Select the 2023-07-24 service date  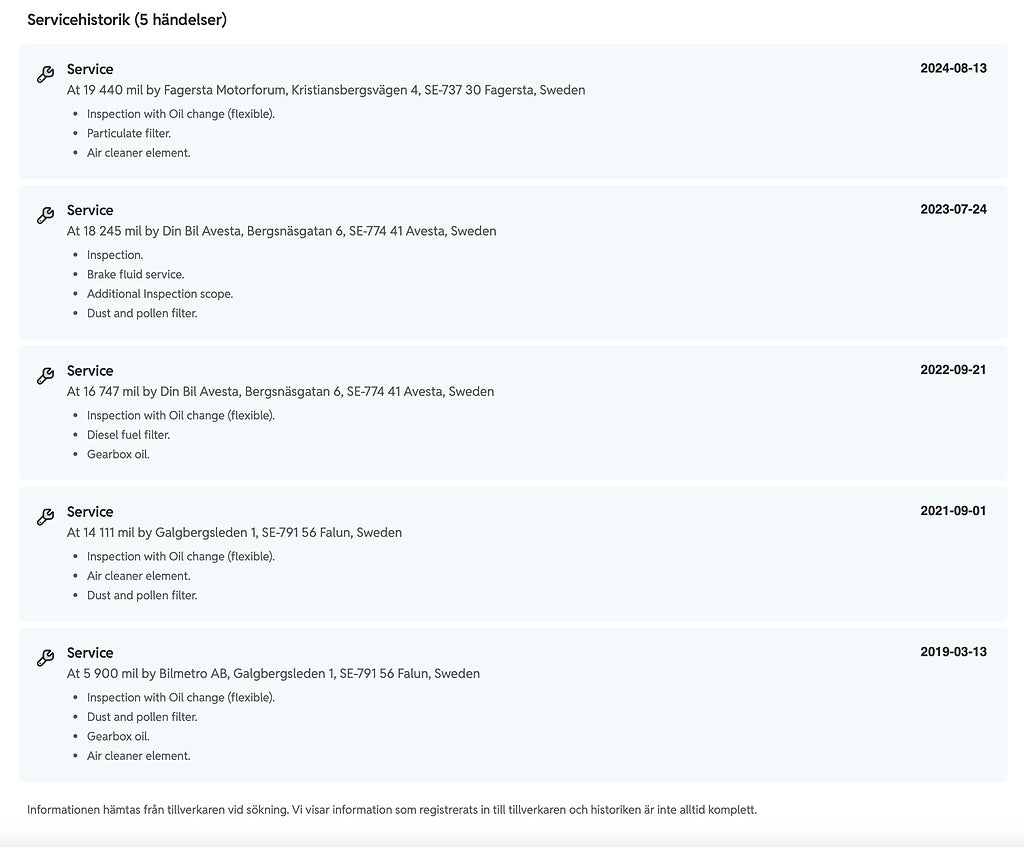[953, 209]
